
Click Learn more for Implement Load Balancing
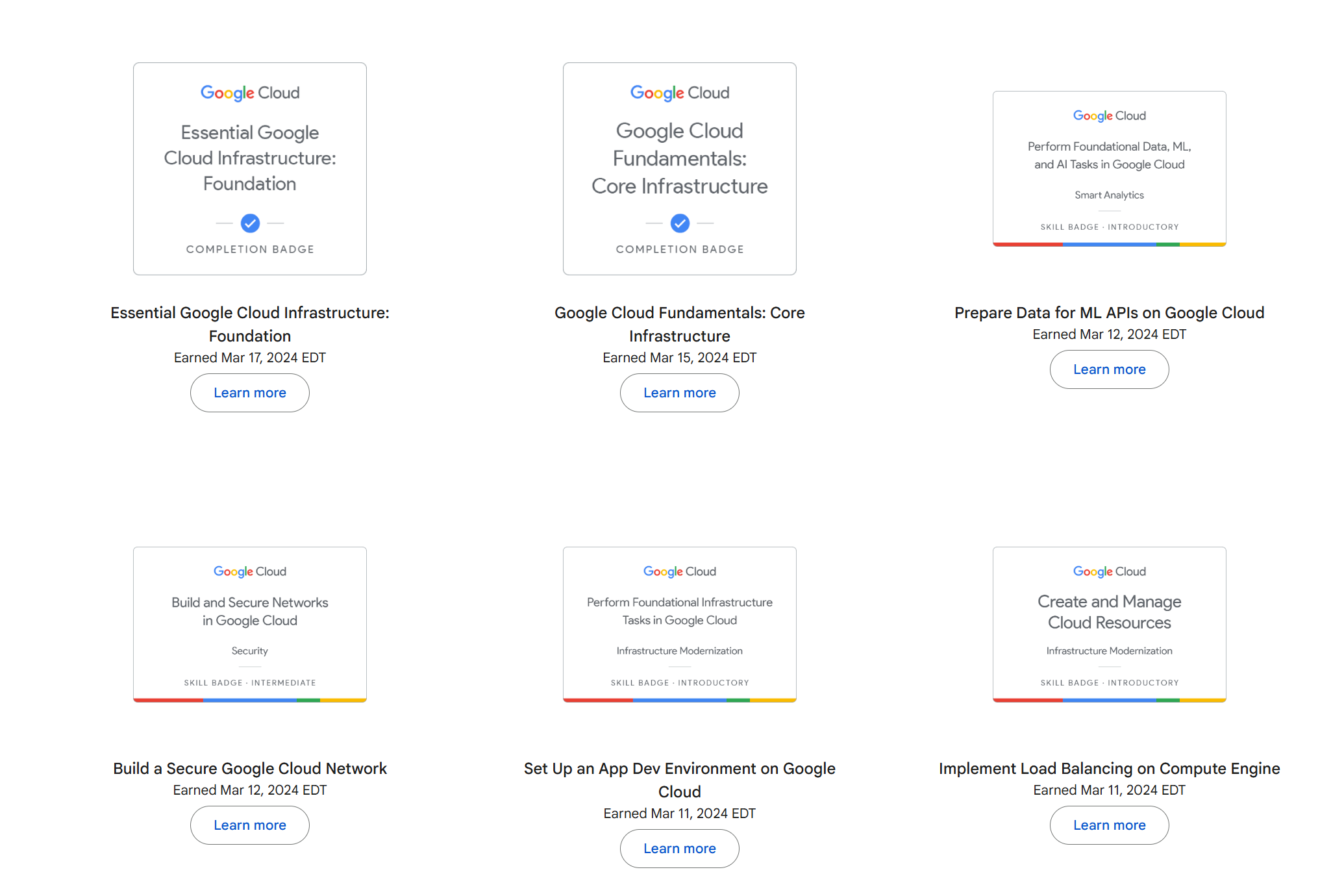(x=1109, y=825)
